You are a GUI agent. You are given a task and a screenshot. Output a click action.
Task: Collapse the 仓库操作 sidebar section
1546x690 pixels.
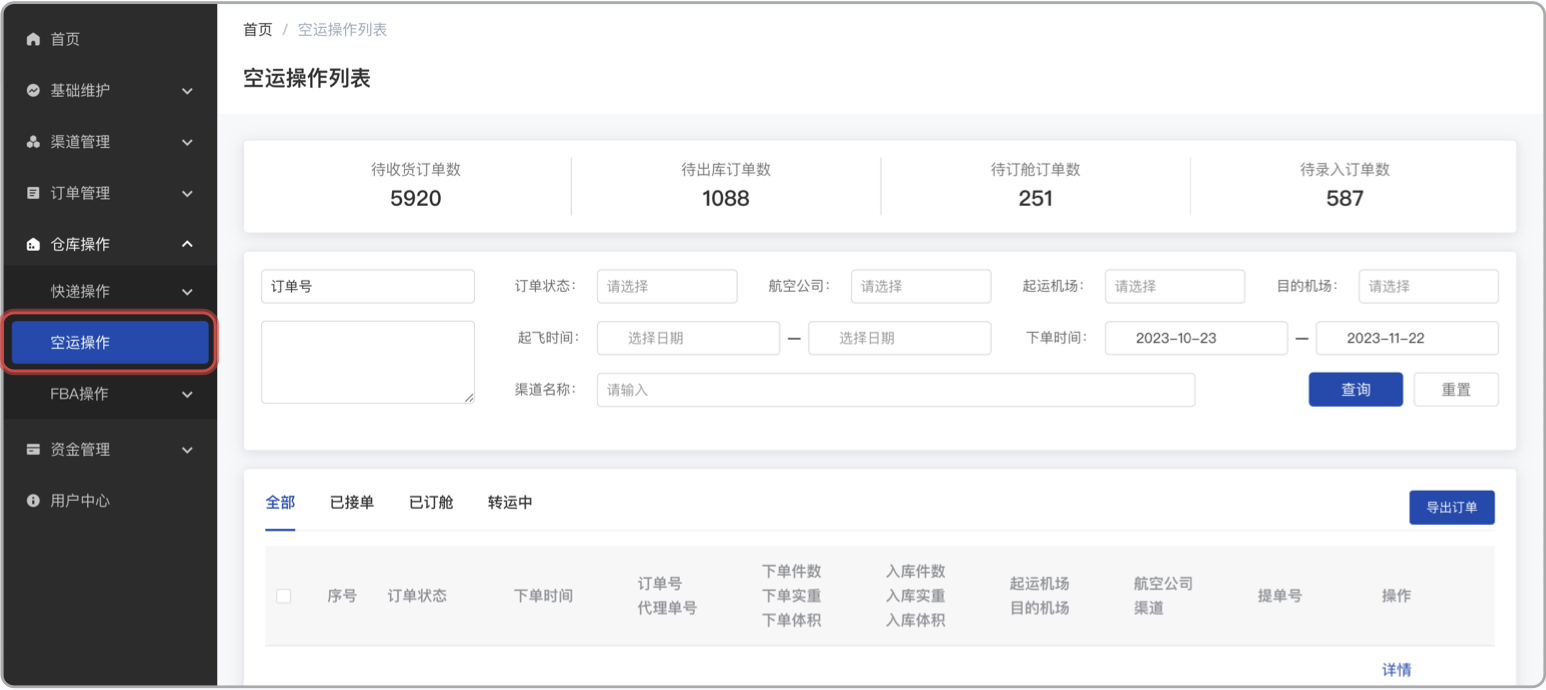tap(186, 243)
